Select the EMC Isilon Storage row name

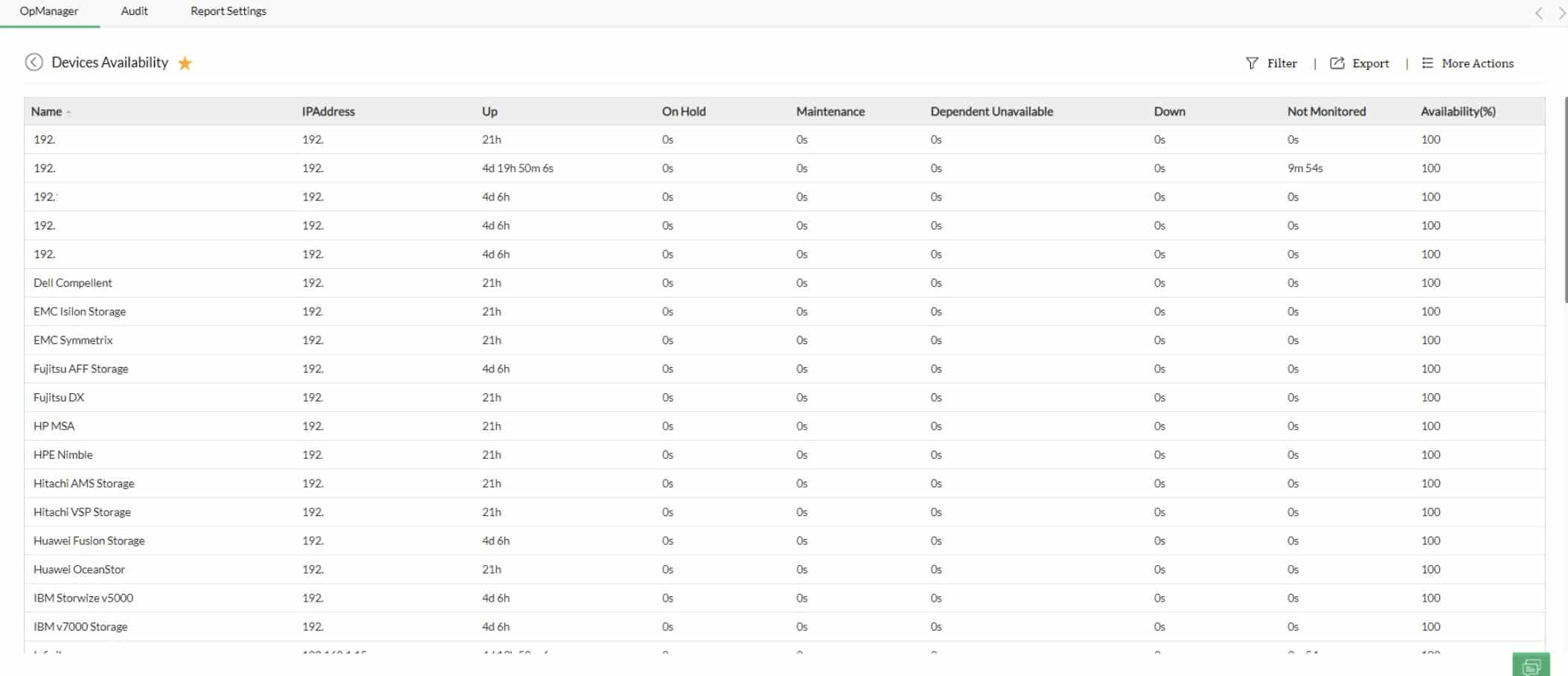pos(80,312)
